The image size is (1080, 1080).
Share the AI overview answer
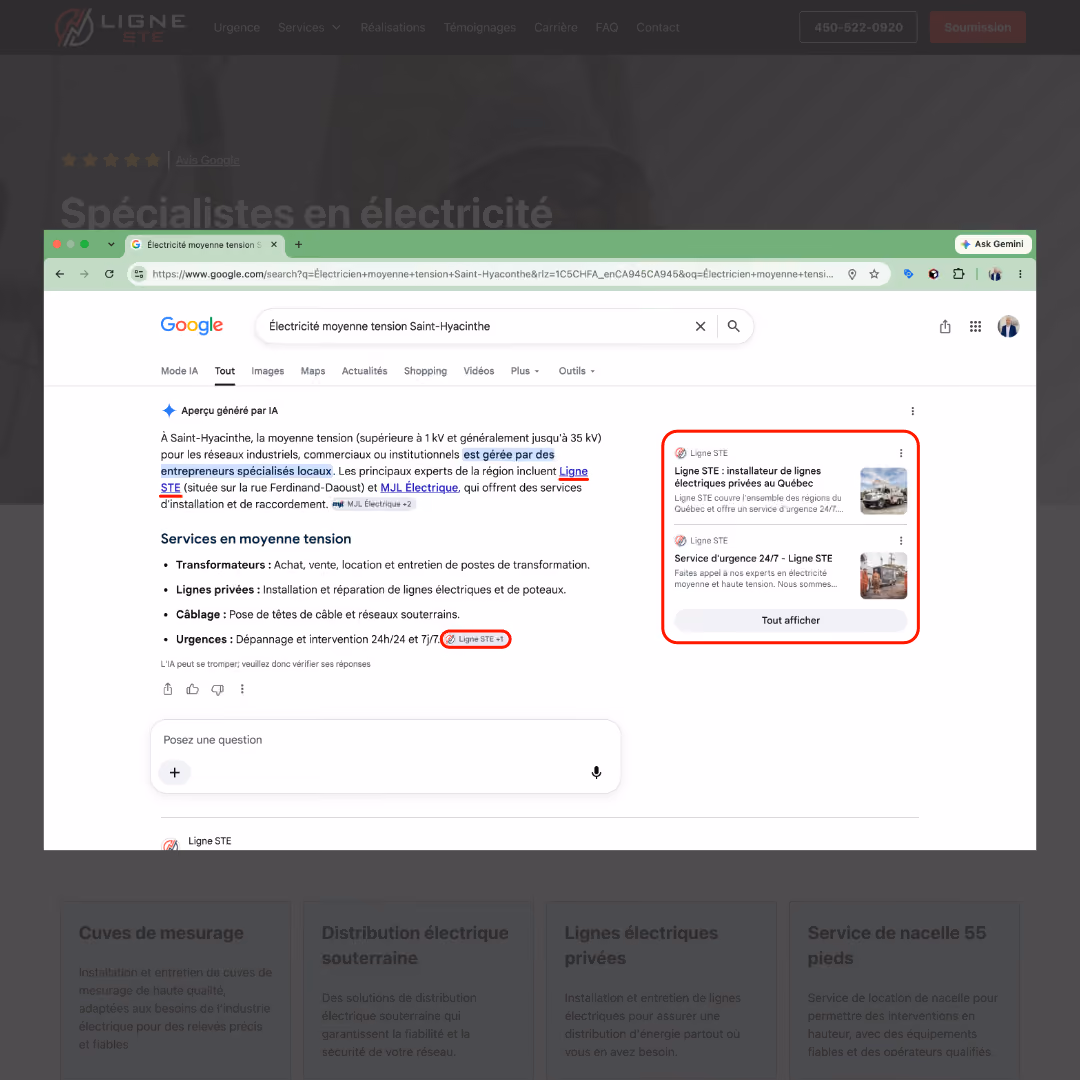167,689
